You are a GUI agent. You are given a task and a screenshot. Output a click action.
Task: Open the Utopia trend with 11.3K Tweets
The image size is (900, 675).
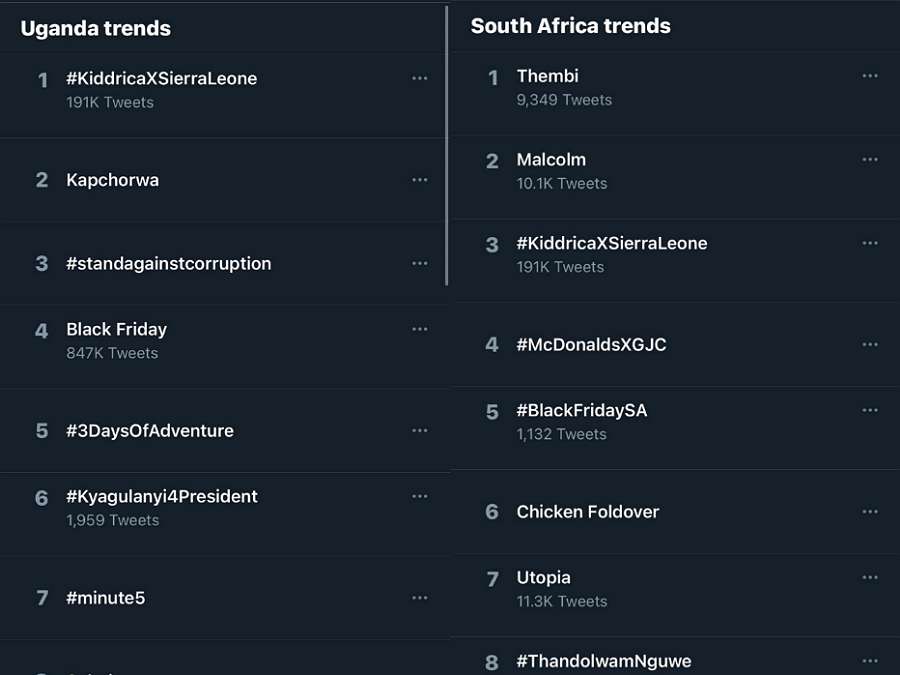[x=544, y=578]
